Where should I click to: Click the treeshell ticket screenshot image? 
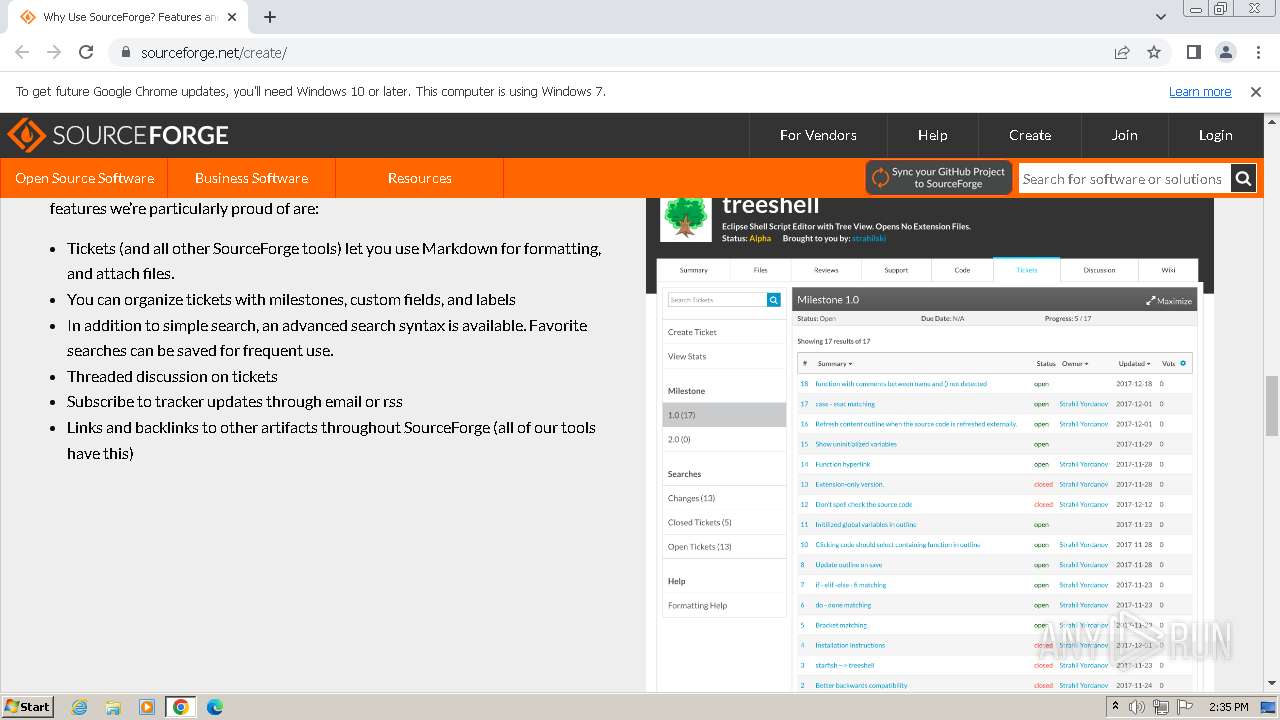[930, 445]
